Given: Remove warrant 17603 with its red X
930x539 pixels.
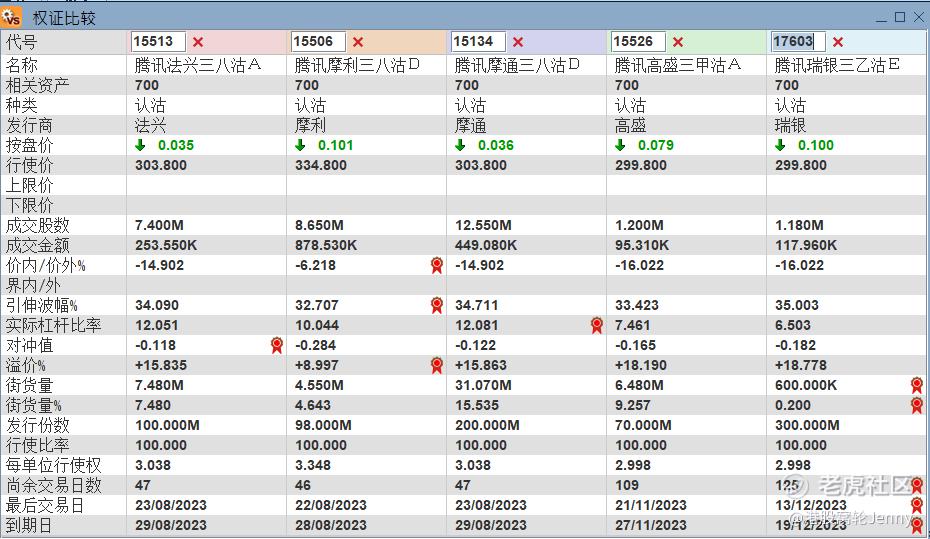Looking at the screenshot, I should coord(838,42).
